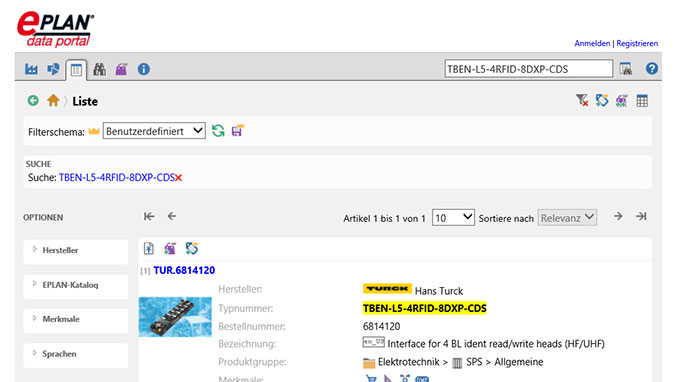
Task: Clear all filters with funnel X icon
Action: tap(582, 101)
